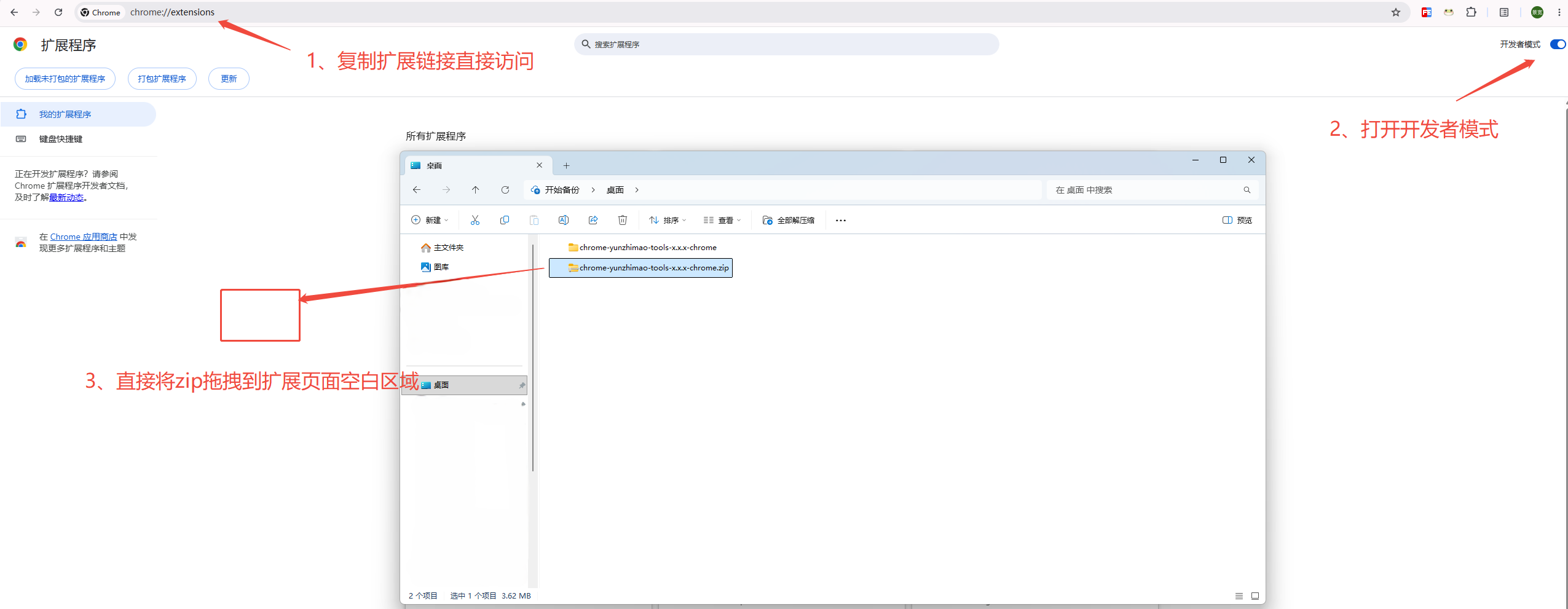Switch to large thumbnails view in Explorer status bar

coord(1255,596)
